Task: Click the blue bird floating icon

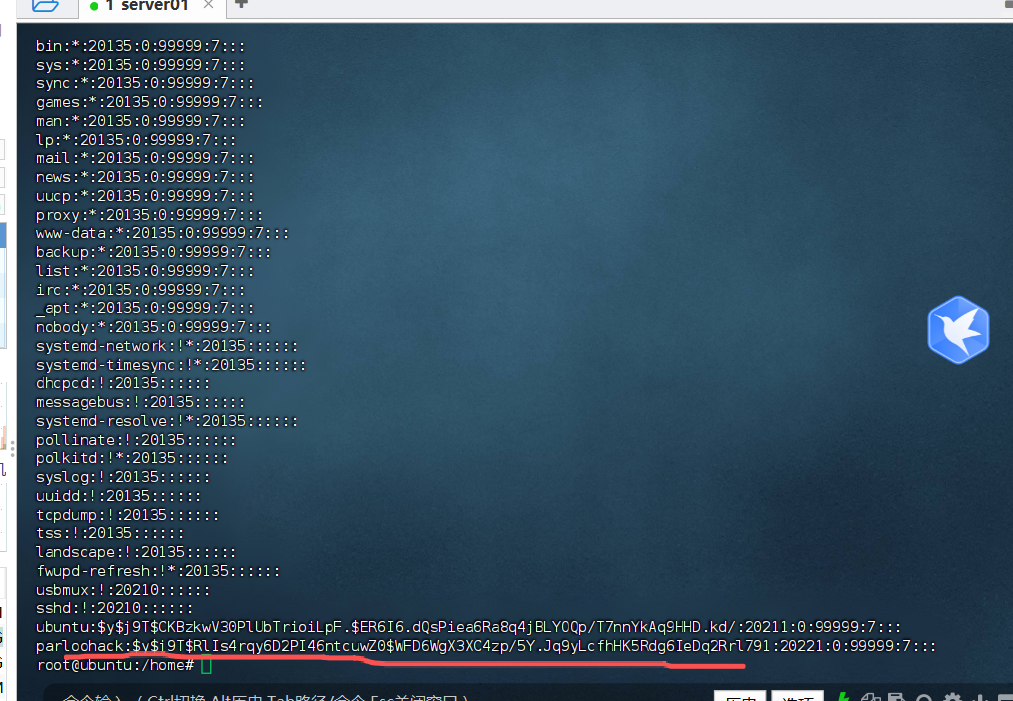Action: coord(957,329)
